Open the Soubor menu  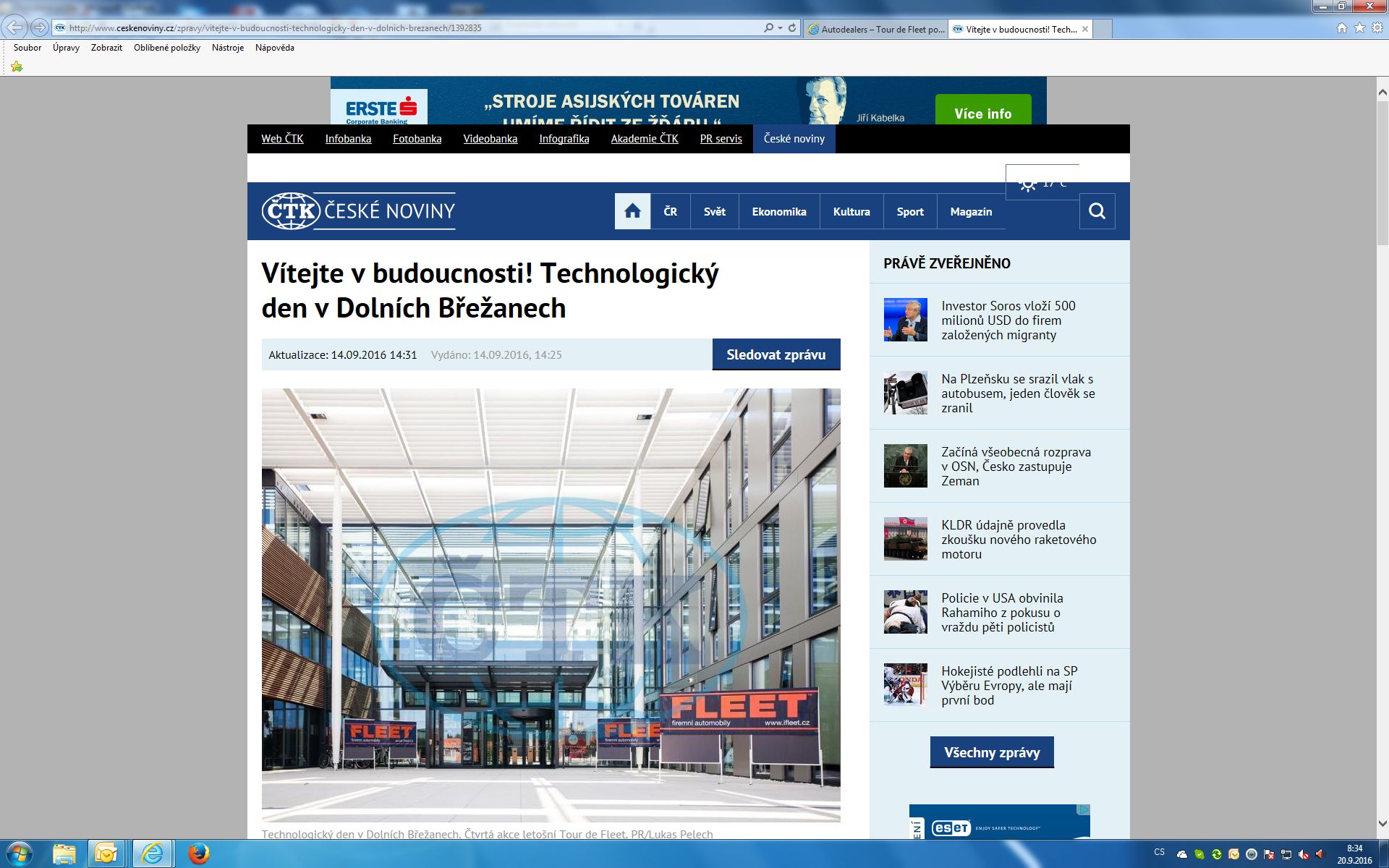click(27, 48)
